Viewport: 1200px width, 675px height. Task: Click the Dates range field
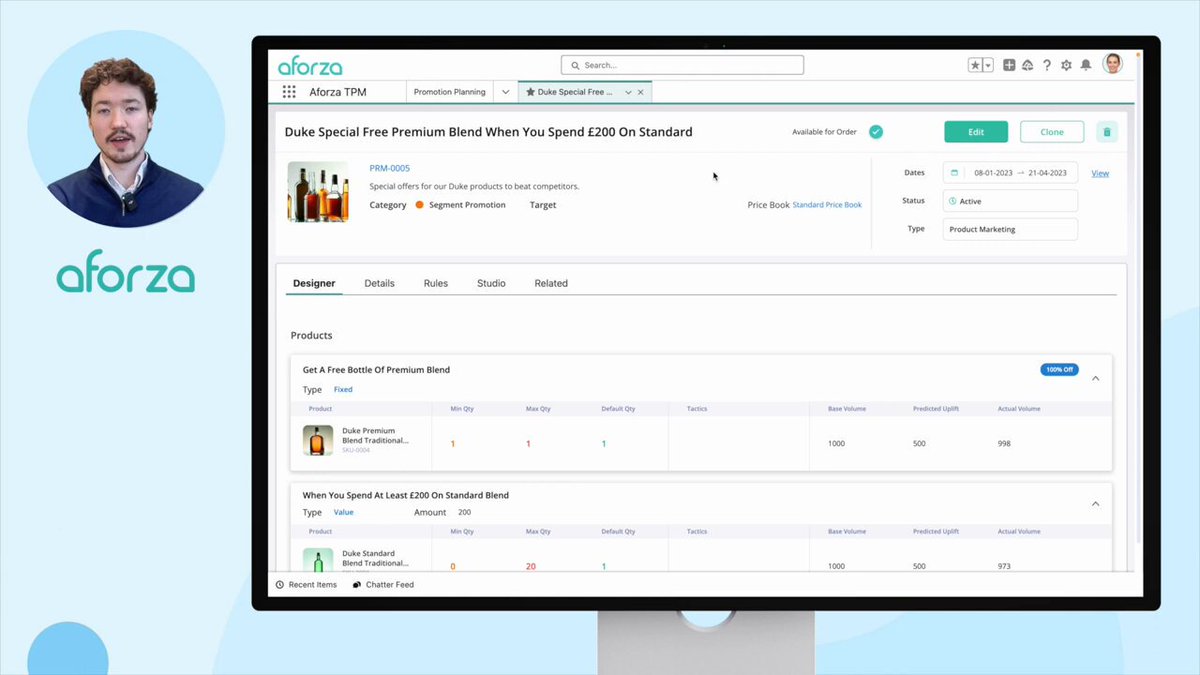point(1010,173)
